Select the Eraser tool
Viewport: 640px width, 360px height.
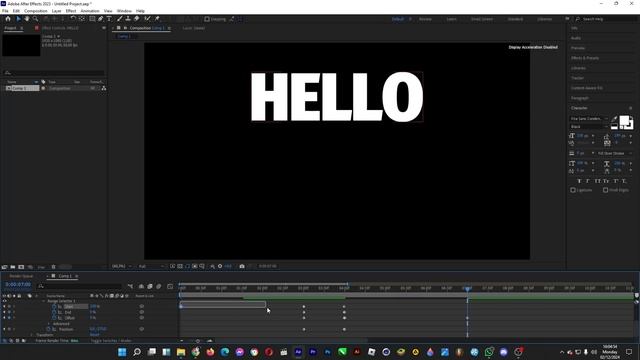coord(137,19)
